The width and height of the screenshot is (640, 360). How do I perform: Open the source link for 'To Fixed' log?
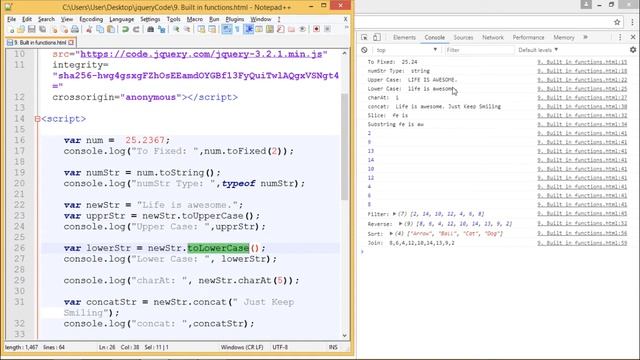tap(582, 62)
